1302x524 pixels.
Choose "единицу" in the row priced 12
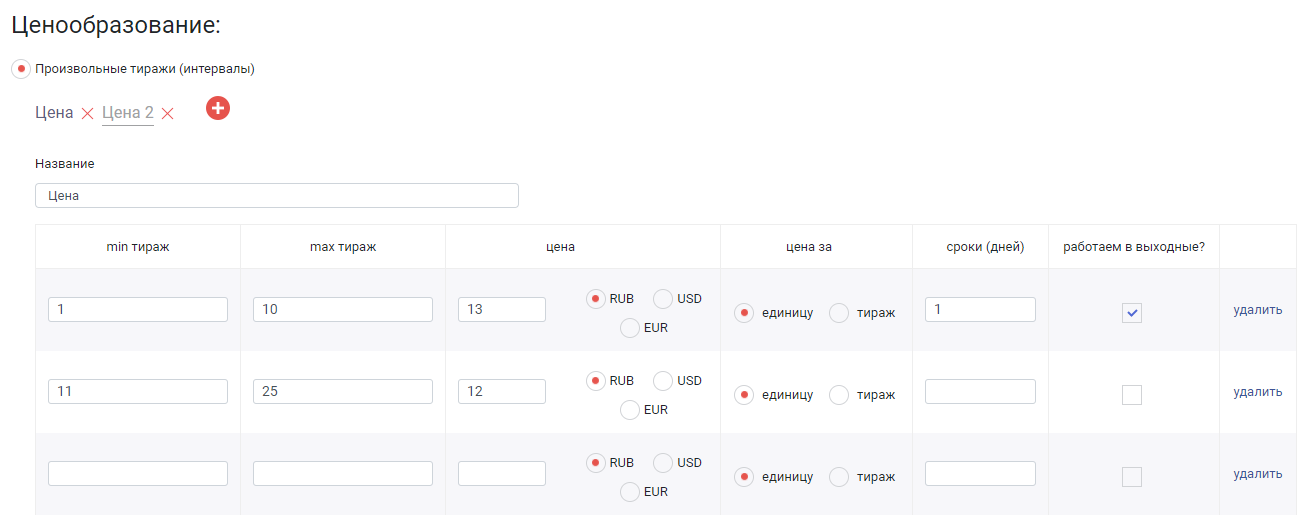[x=744, y=395]
